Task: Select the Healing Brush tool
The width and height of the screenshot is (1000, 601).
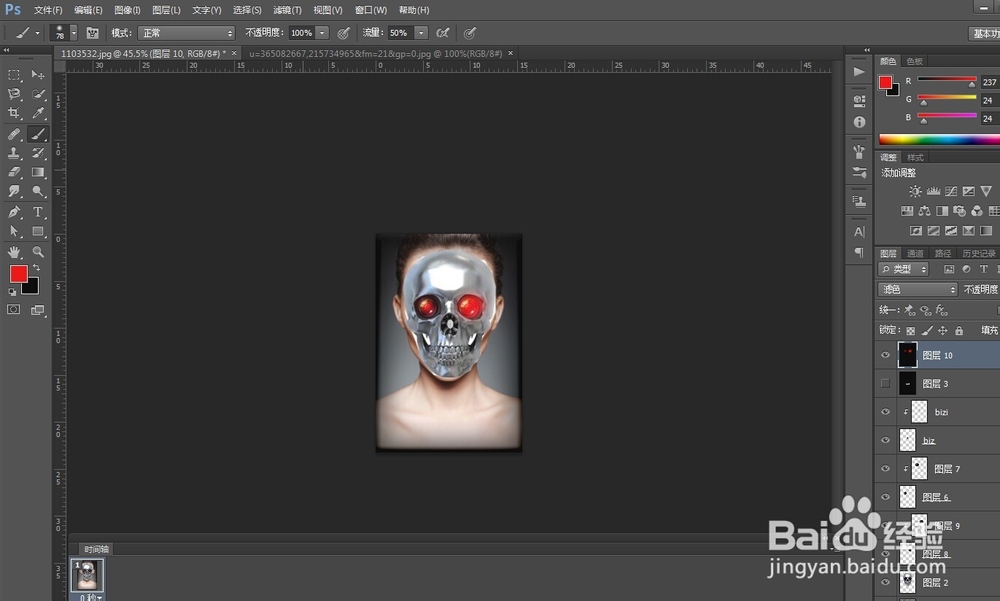Action: (x=13, y=134)
